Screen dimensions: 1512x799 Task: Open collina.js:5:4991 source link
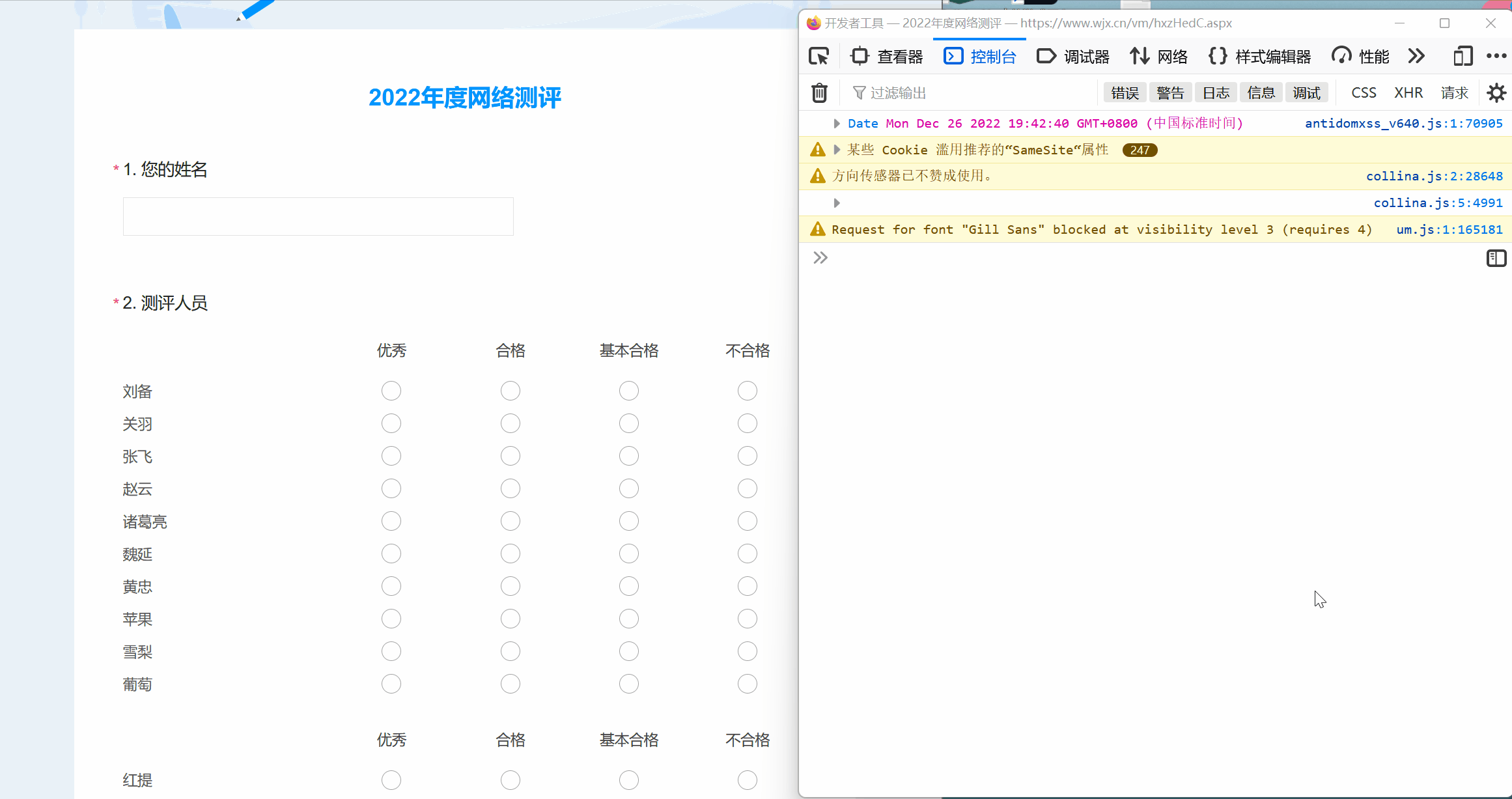coord(1438,203)
